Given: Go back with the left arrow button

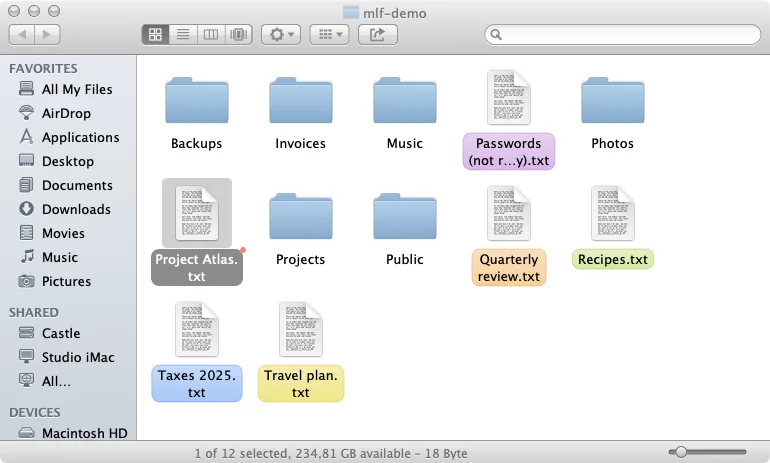Looking at the screenshot, I should [22, 34].
